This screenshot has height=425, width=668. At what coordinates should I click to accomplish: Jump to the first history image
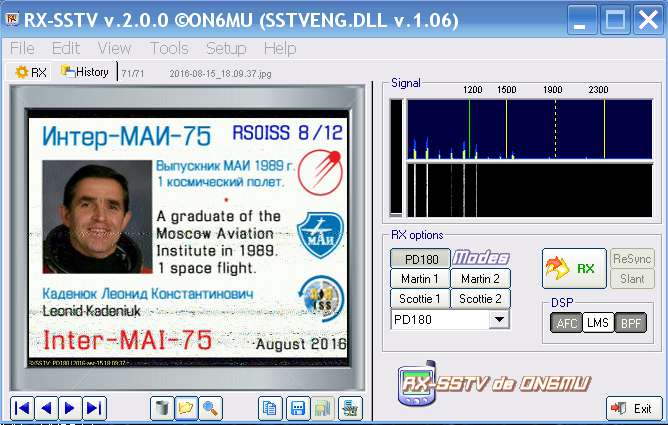coord(22,408)
